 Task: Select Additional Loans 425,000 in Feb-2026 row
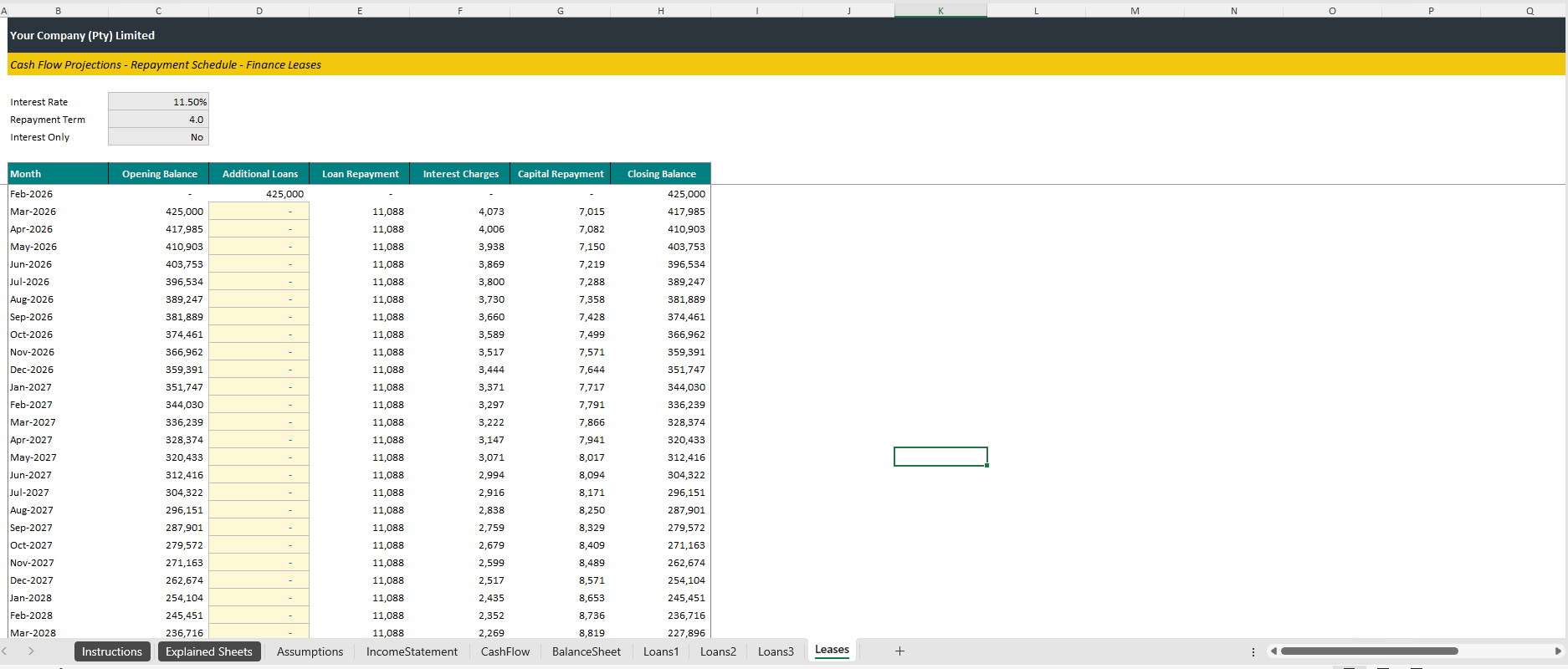tap(259, 194)
